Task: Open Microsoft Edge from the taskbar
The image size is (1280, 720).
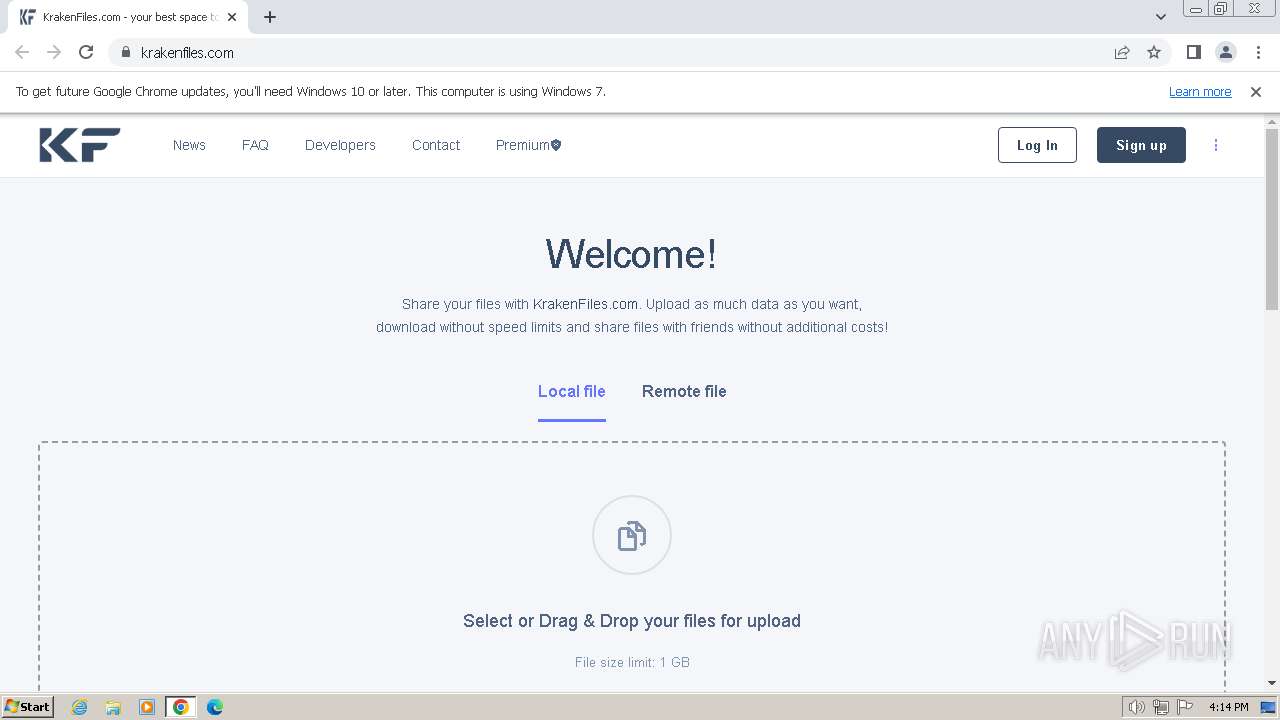Action: click(215, 707)
